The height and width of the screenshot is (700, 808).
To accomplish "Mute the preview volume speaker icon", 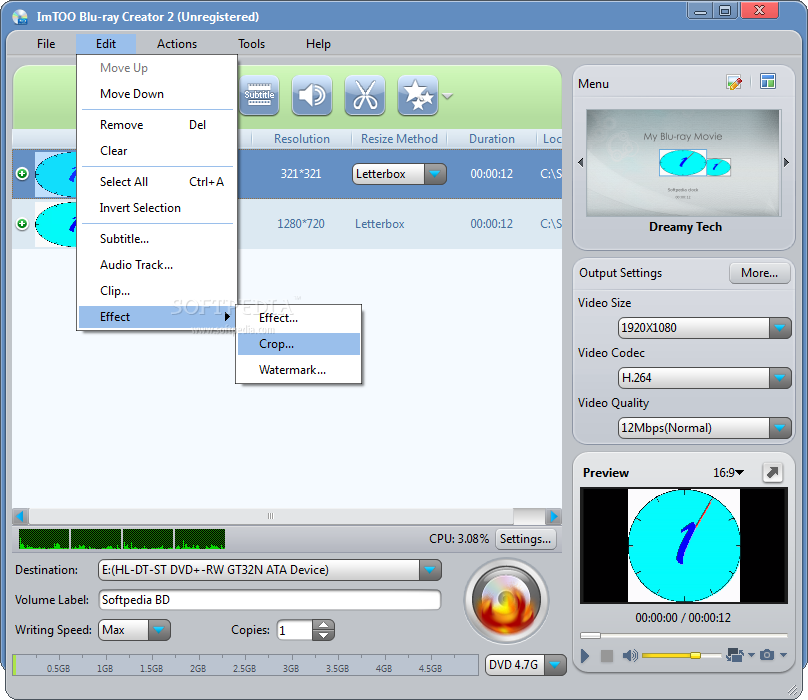I will coord(630,655).
